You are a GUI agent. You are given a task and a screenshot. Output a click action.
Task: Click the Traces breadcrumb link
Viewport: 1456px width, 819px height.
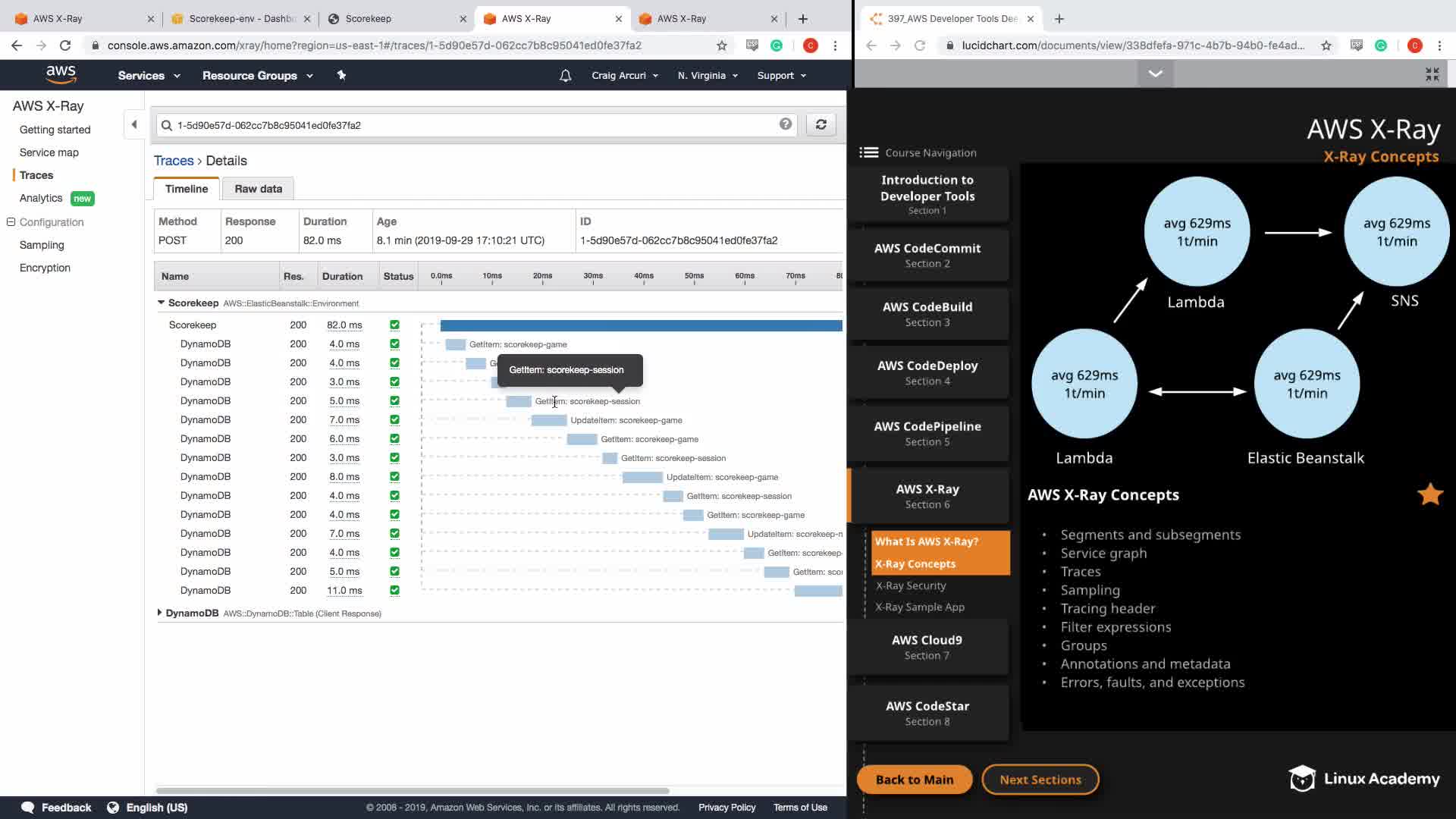click(x=174, y=161)
